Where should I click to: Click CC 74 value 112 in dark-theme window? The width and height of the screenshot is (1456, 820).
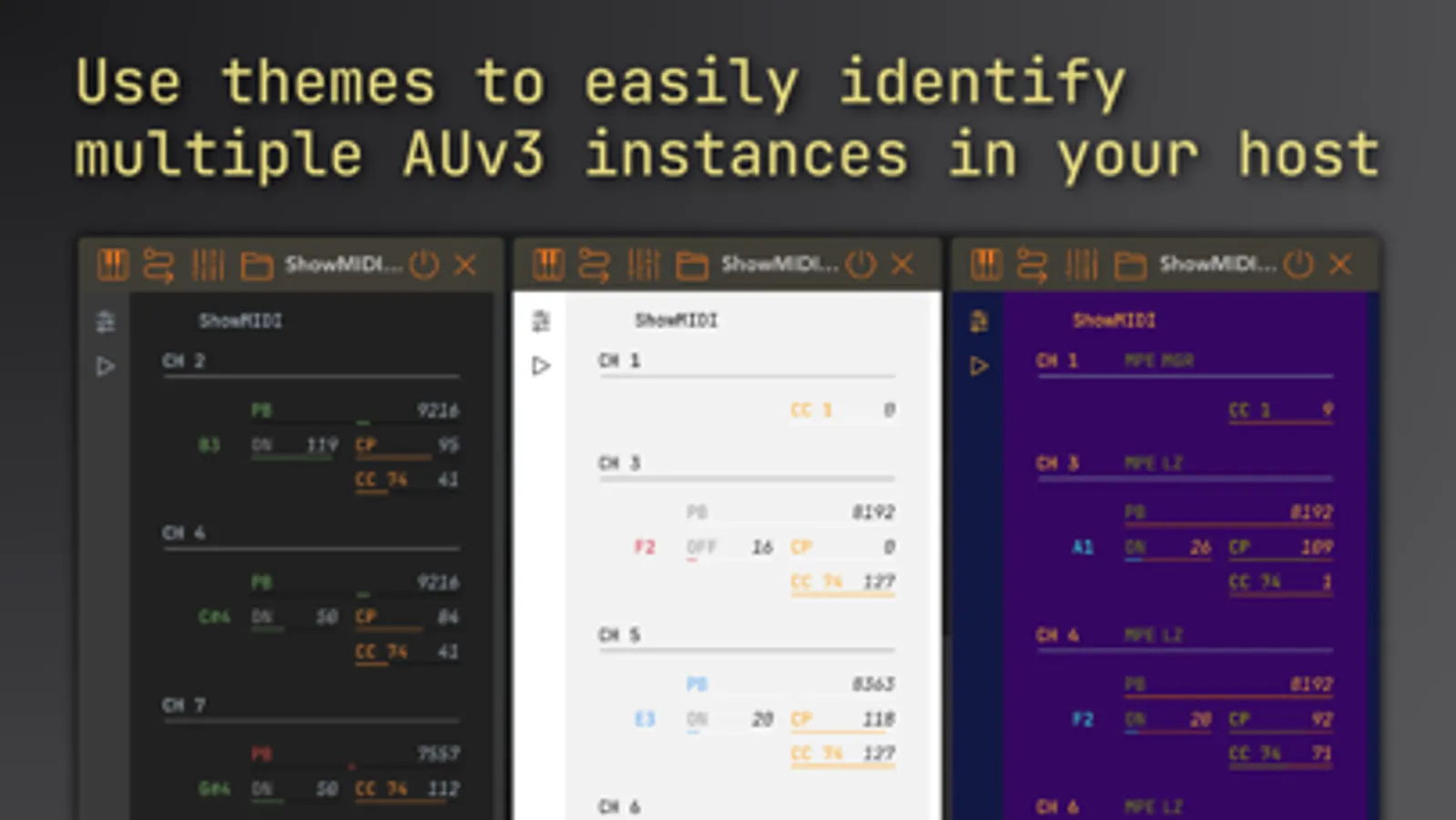[x=443, y=789]
